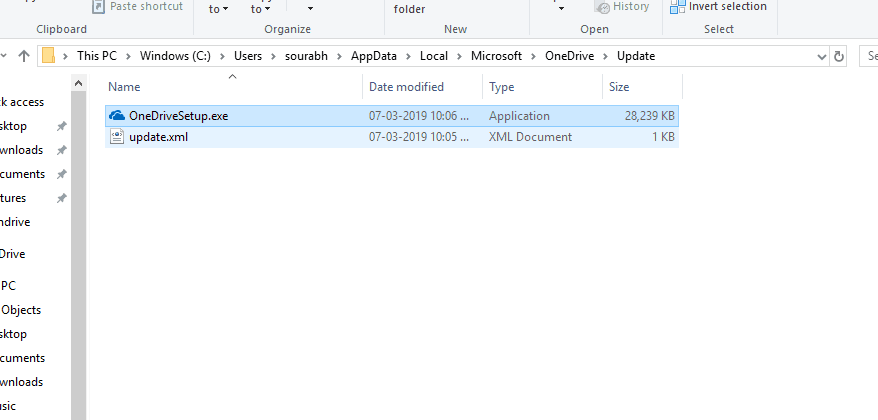Go up one folder level arrow
The image size is (878, 420).
click(x=24, y=56)
